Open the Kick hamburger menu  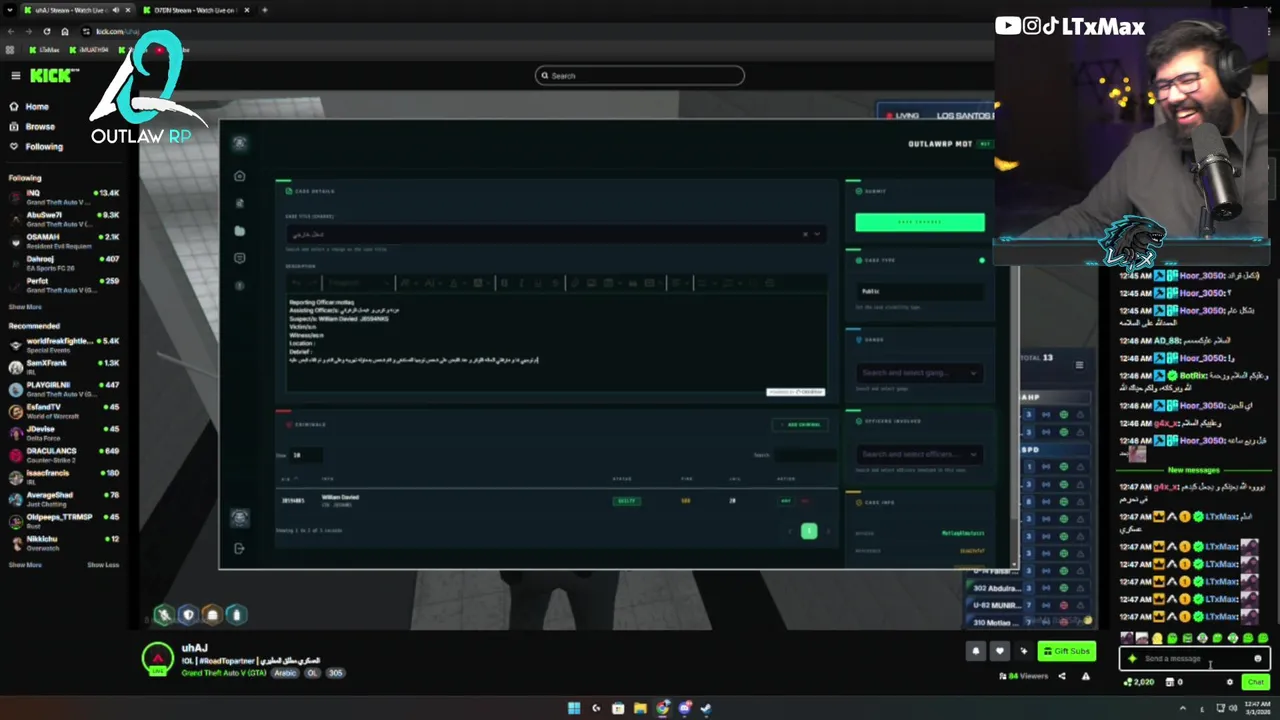coord(15,76)
